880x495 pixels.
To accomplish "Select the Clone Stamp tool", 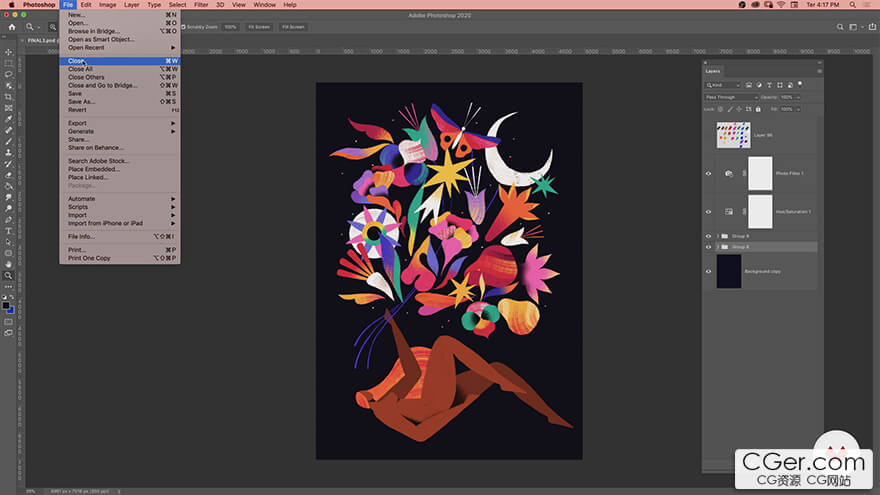I will click(x=8, y=153).
